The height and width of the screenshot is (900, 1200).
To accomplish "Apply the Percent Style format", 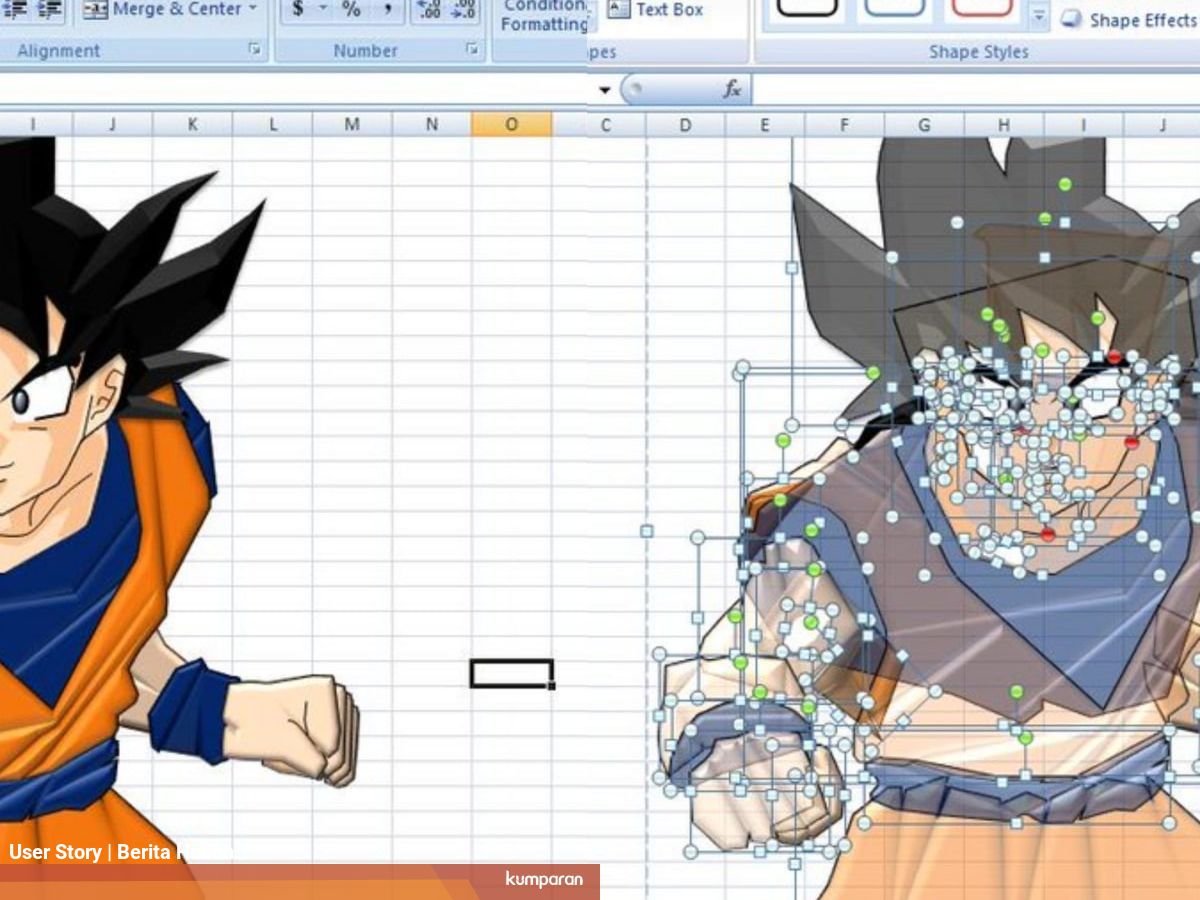I will coord(351,9).
